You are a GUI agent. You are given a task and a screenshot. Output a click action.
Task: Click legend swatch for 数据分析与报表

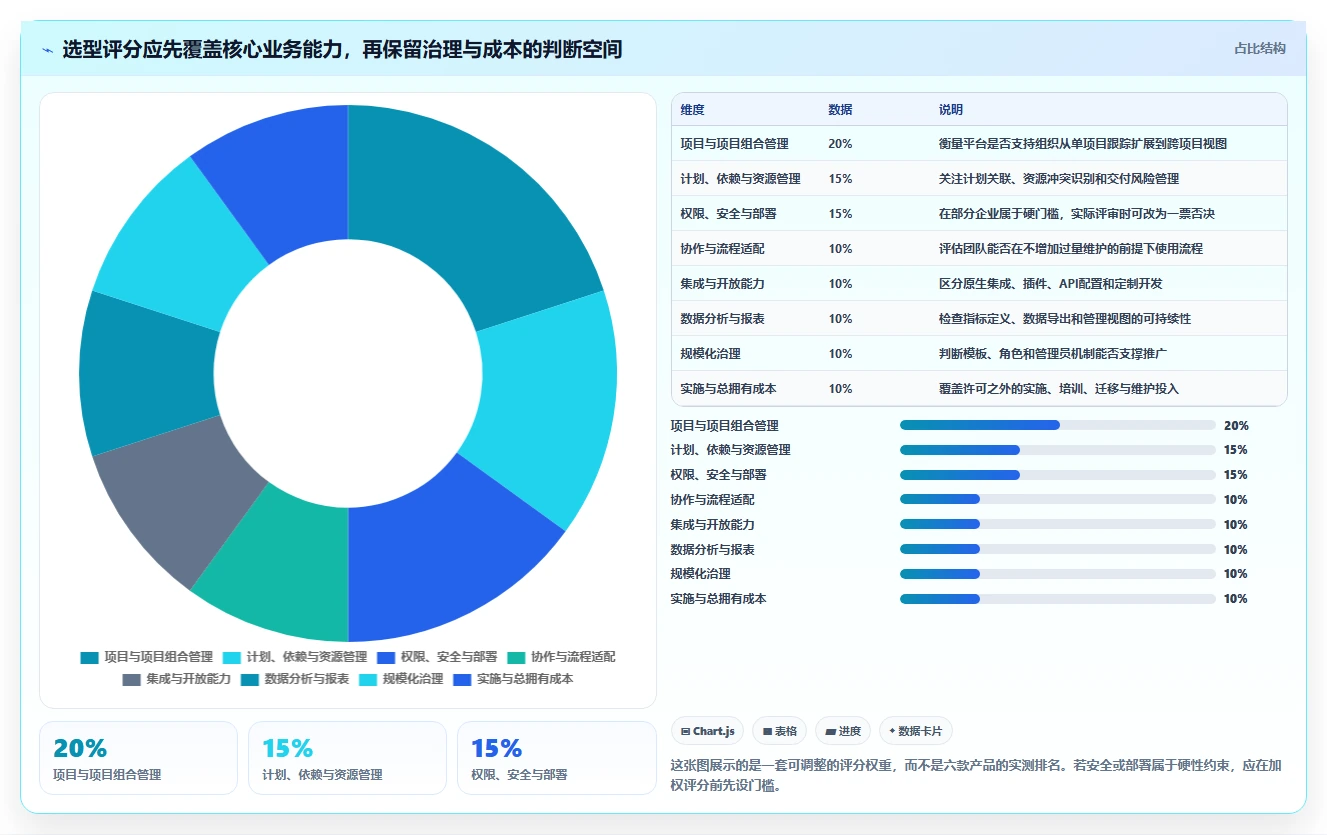coord(250,679)
